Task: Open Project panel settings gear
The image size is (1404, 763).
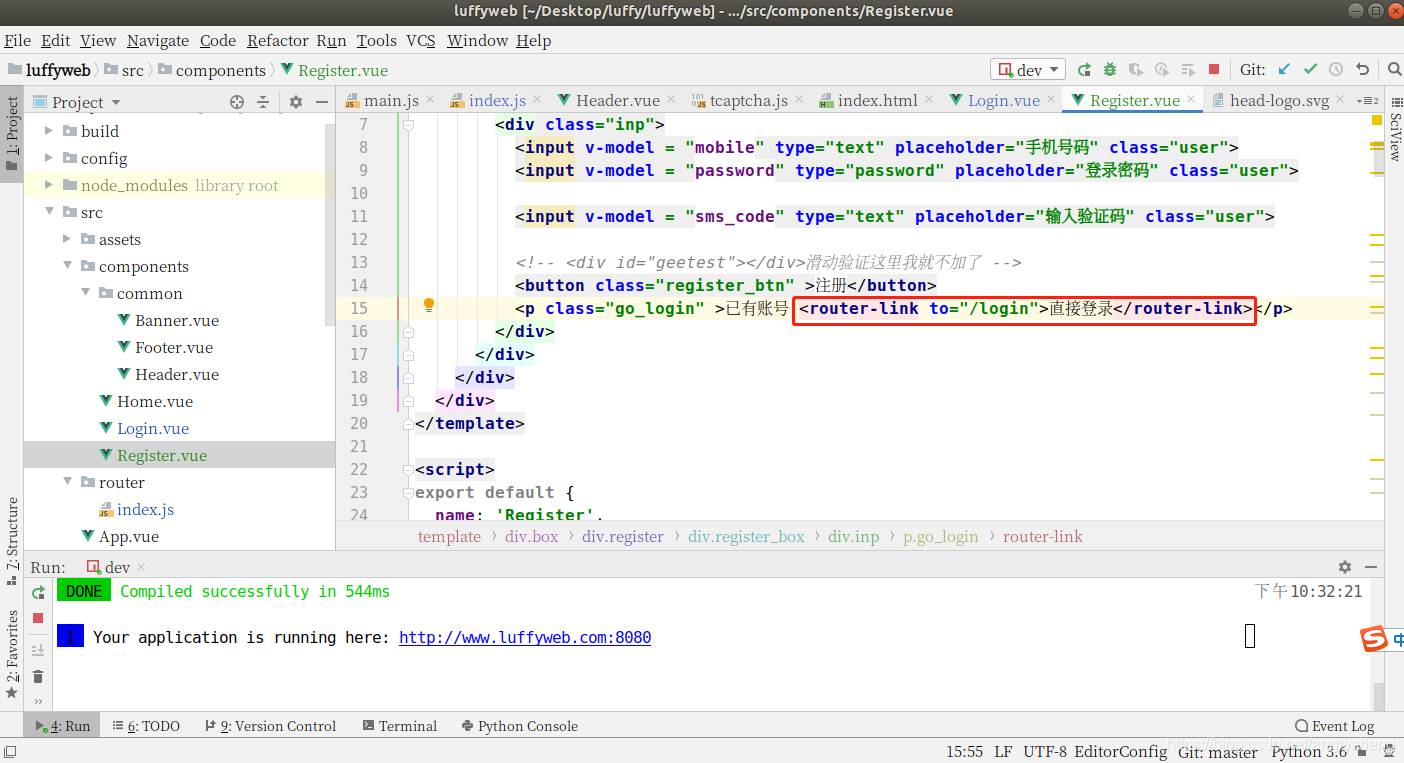Action: (x=295, y=102)
